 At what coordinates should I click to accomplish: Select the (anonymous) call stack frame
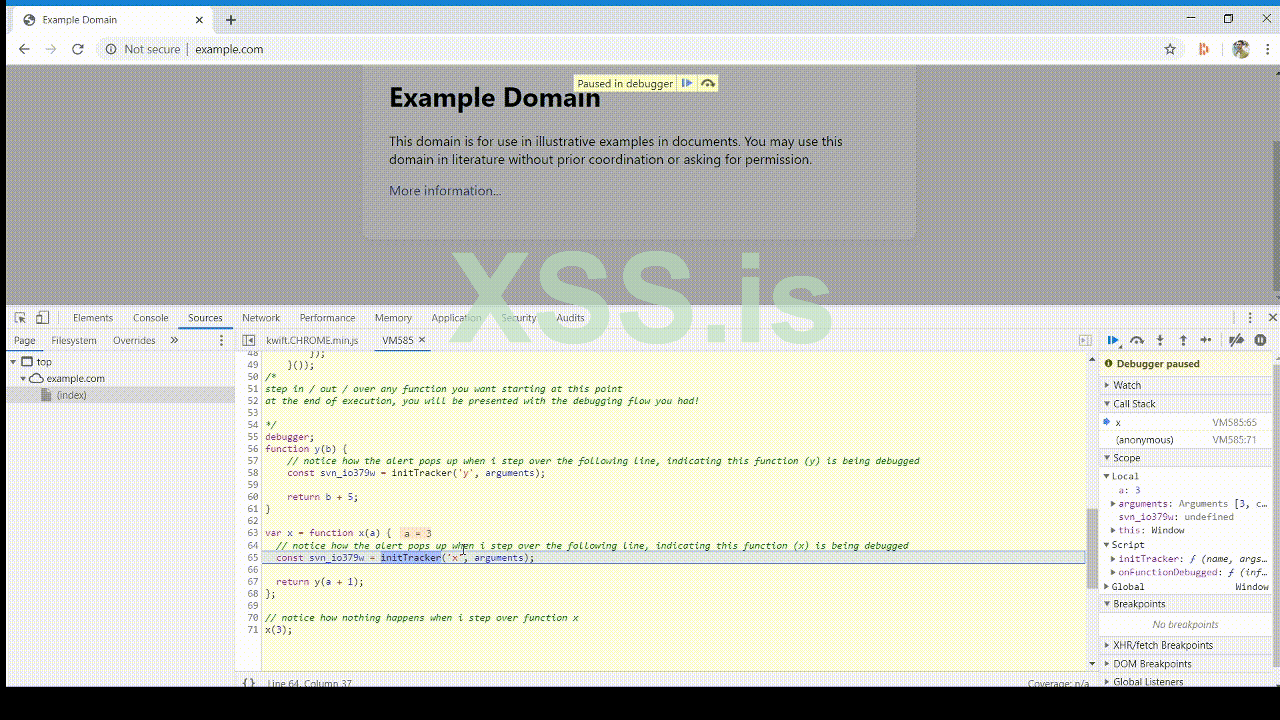coord(1187,440)
